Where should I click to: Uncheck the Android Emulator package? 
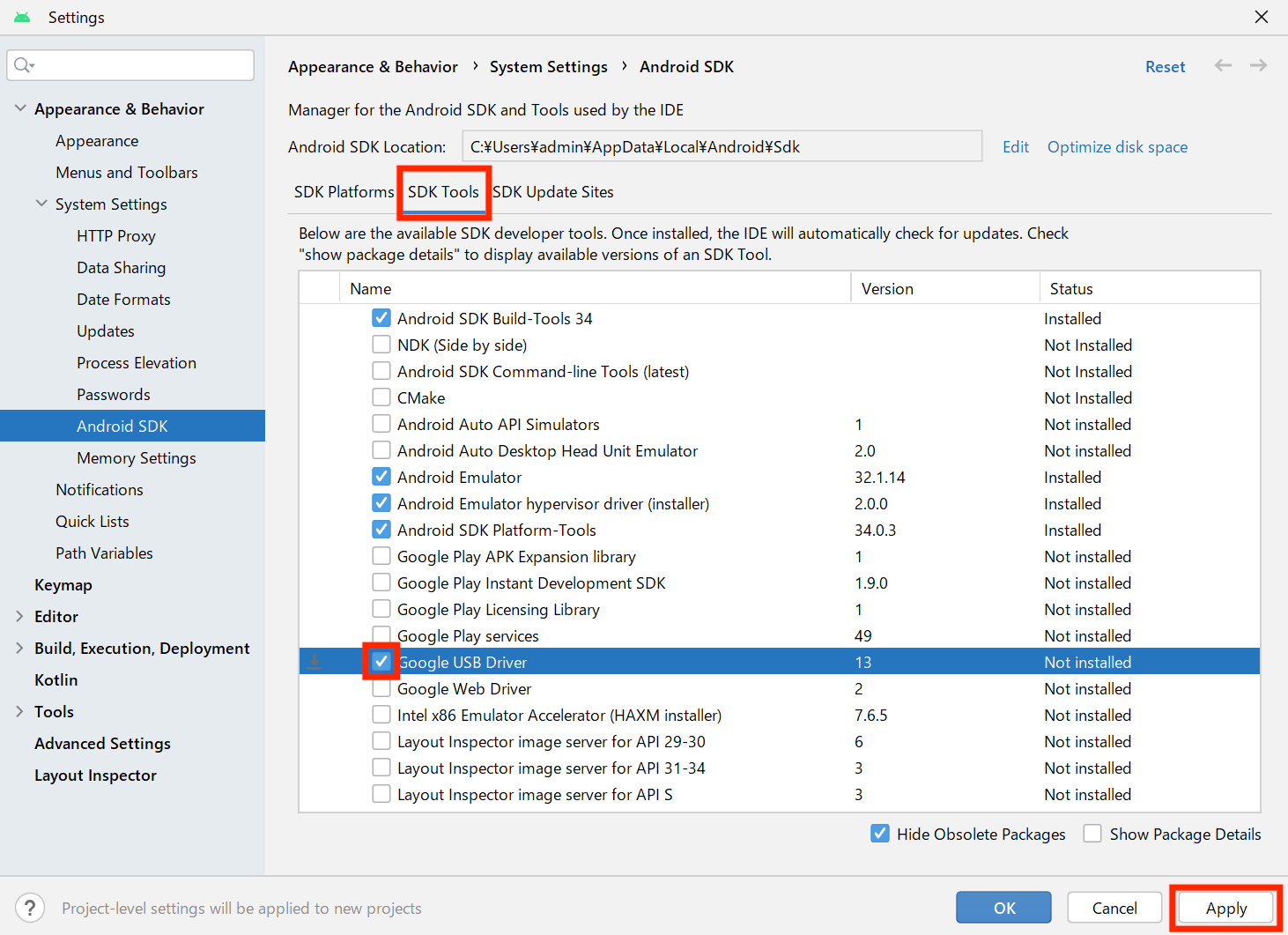381,477
